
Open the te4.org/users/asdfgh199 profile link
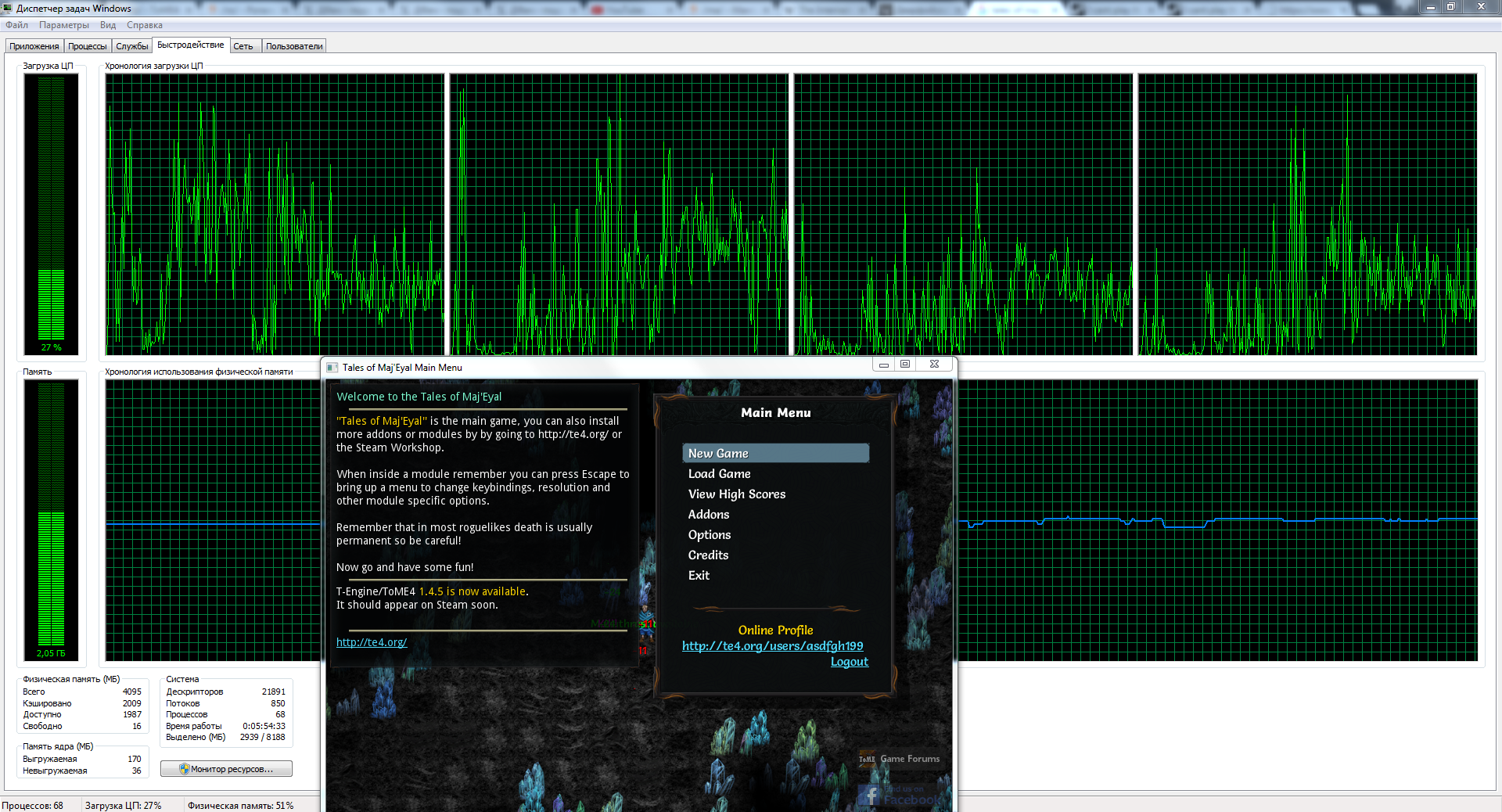tap(773, 646)
